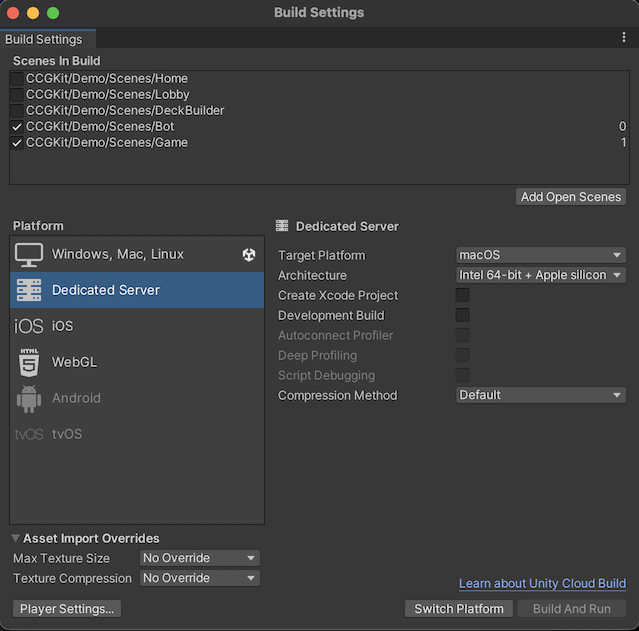Select the tvOS platform row
Screen dimensions: 639x631
pos(137,434)
